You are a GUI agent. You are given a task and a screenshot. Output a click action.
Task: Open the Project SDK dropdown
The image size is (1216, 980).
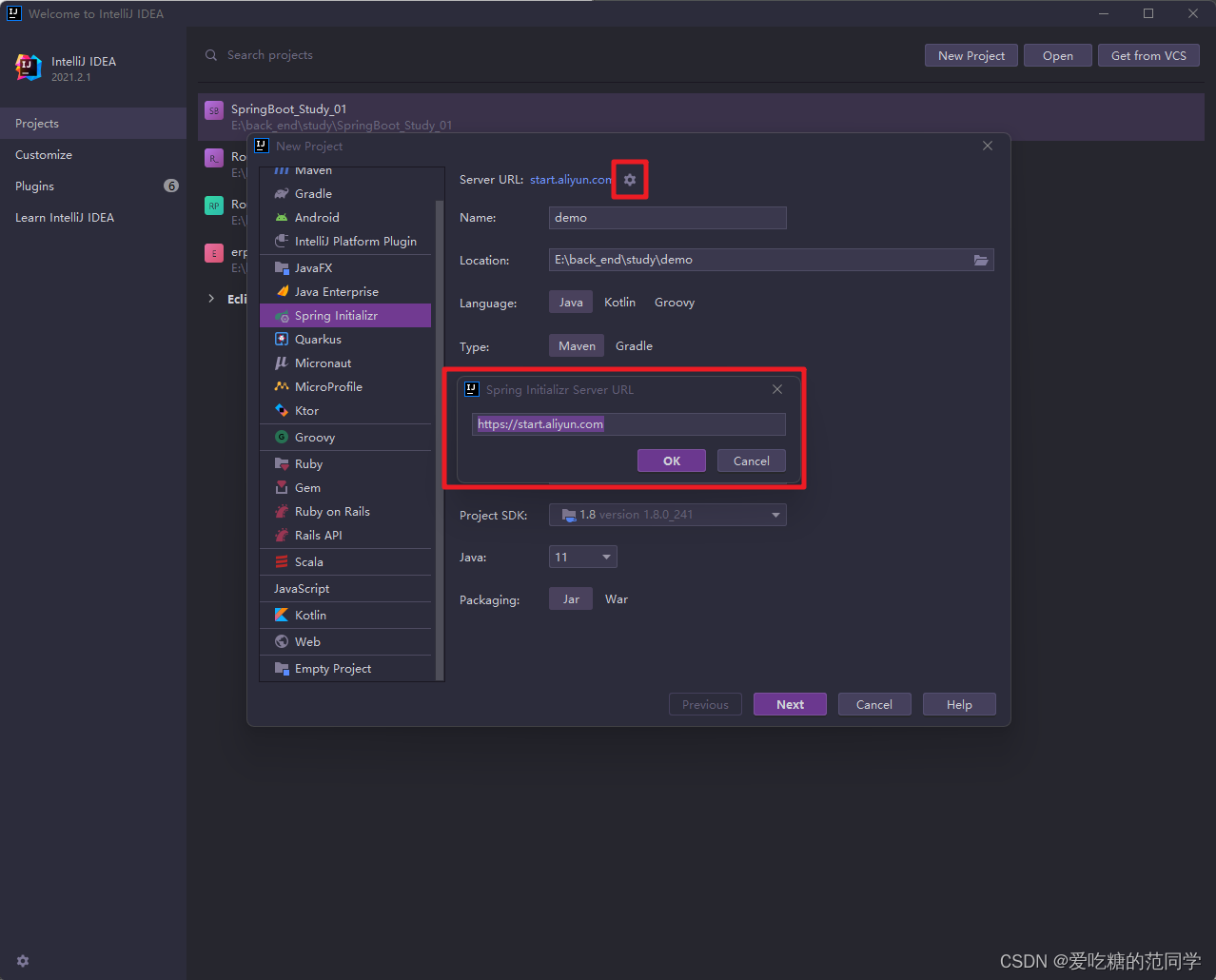point(668,515)
